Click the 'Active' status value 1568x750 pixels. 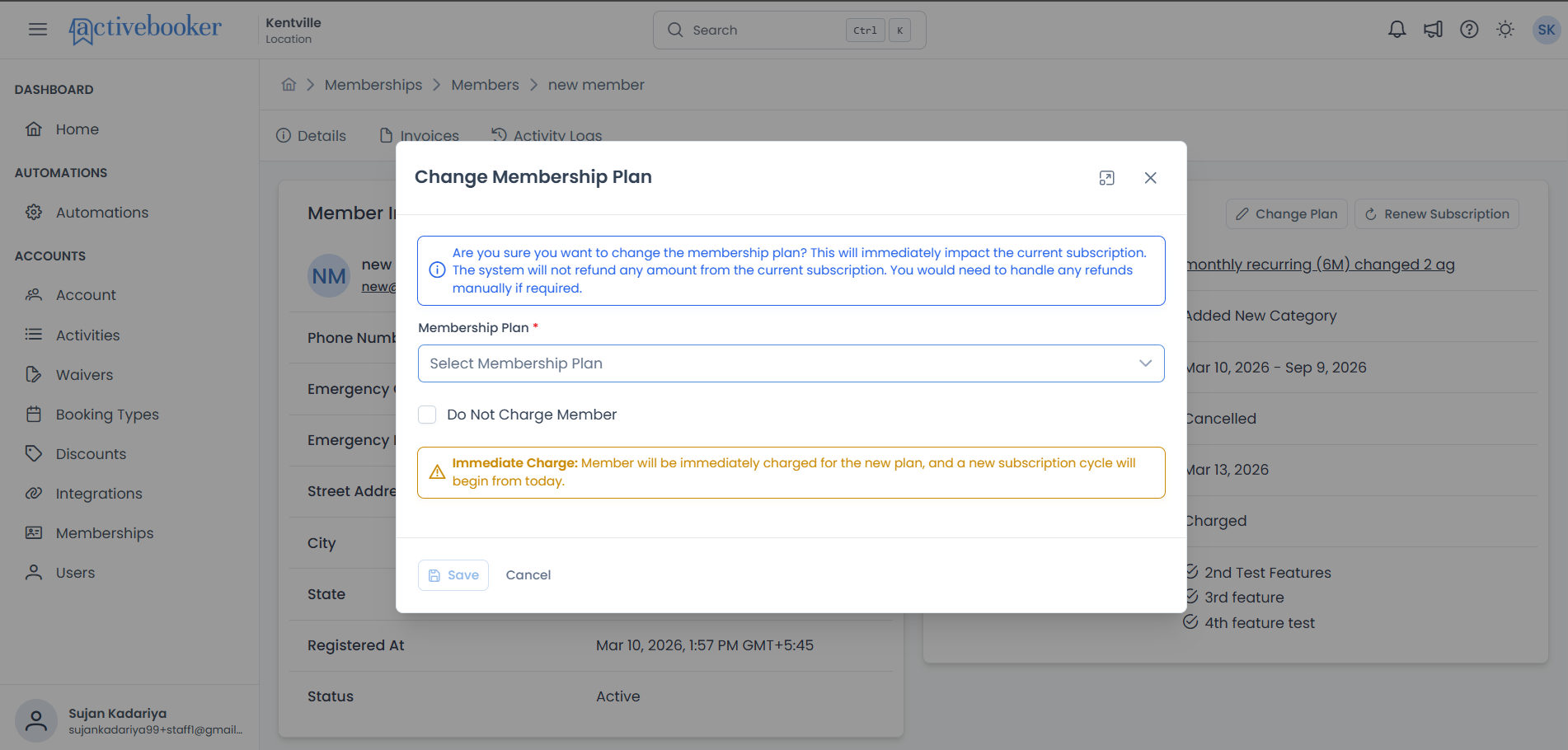click(x=618, y=696)
